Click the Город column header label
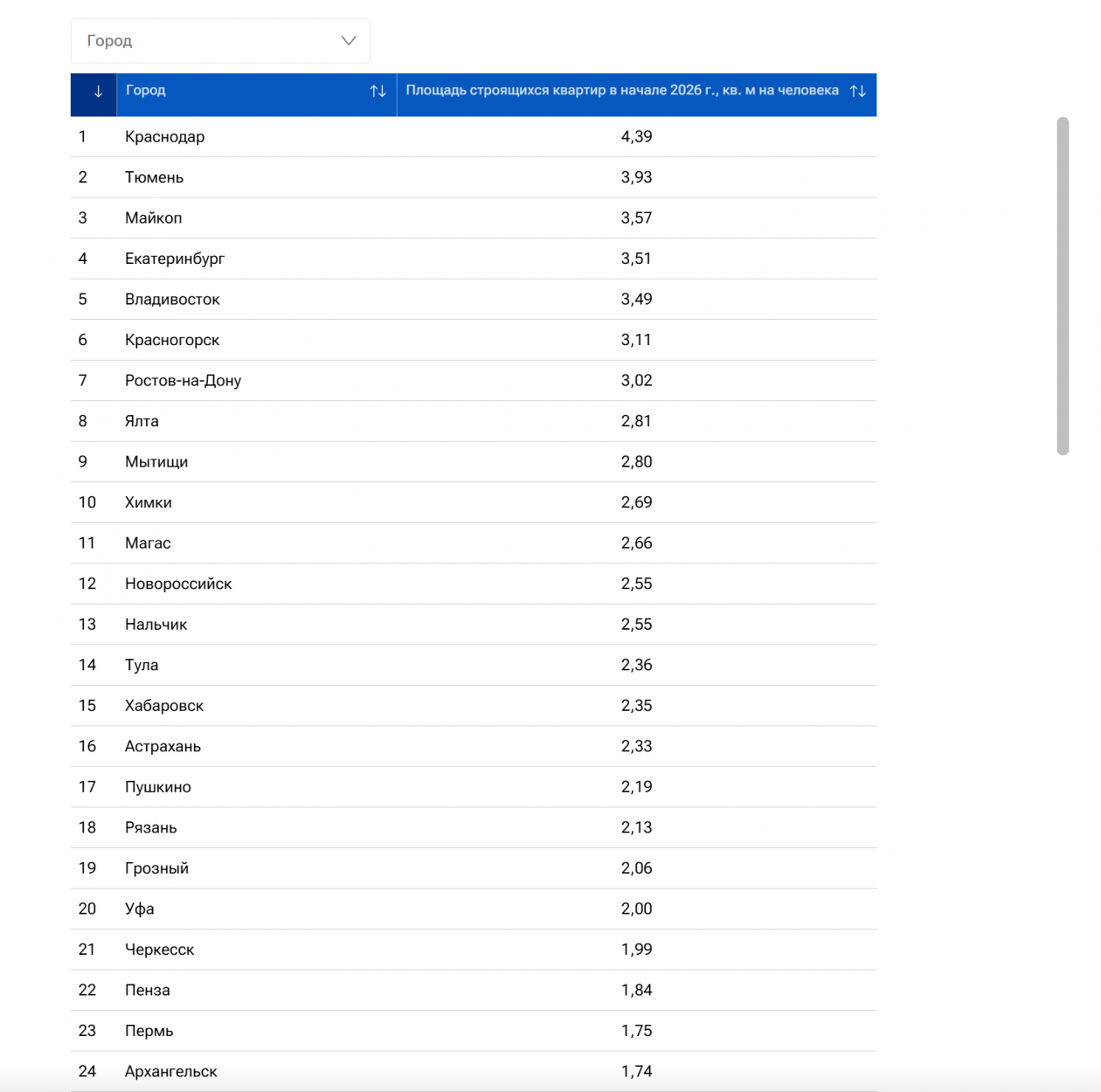Image resolution: width=1101 pixels, height=1092 pixels. (x=146, y=91)
